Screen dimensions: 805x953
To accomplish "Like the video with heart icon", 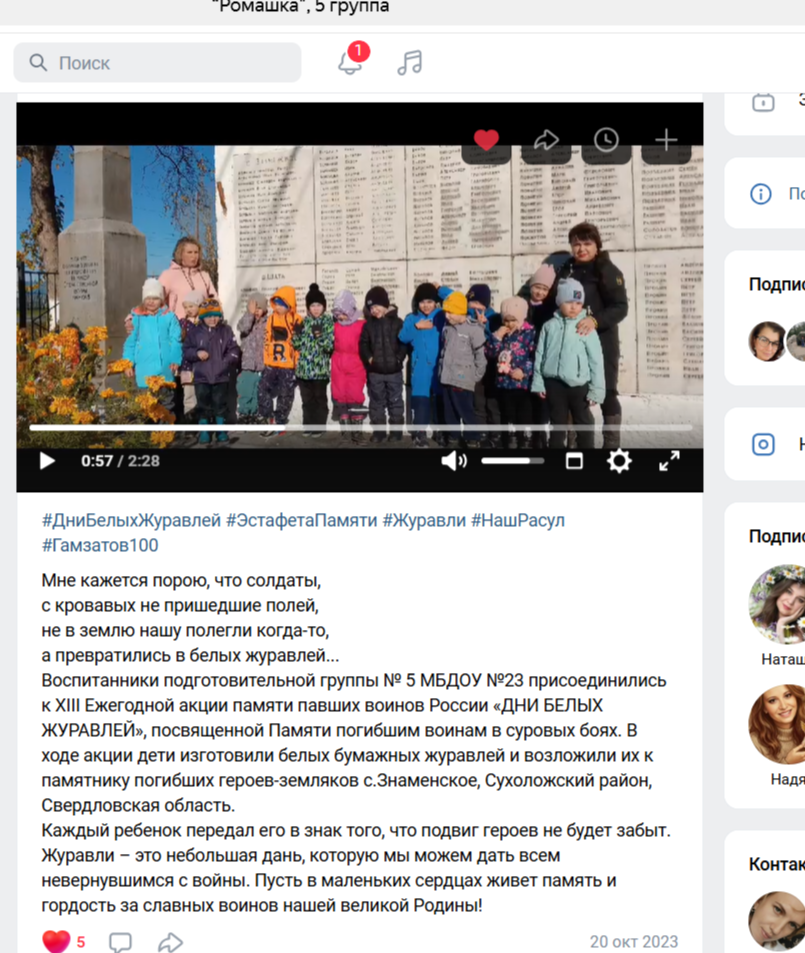I will pyautogui.click(x=486, y=140).
